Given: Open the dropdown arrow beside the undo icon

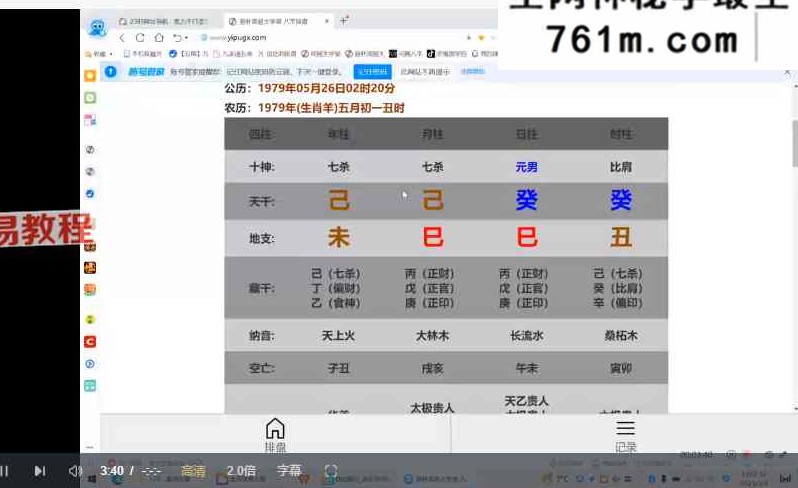Looking at the screenshot, I should tap(186, 38).
